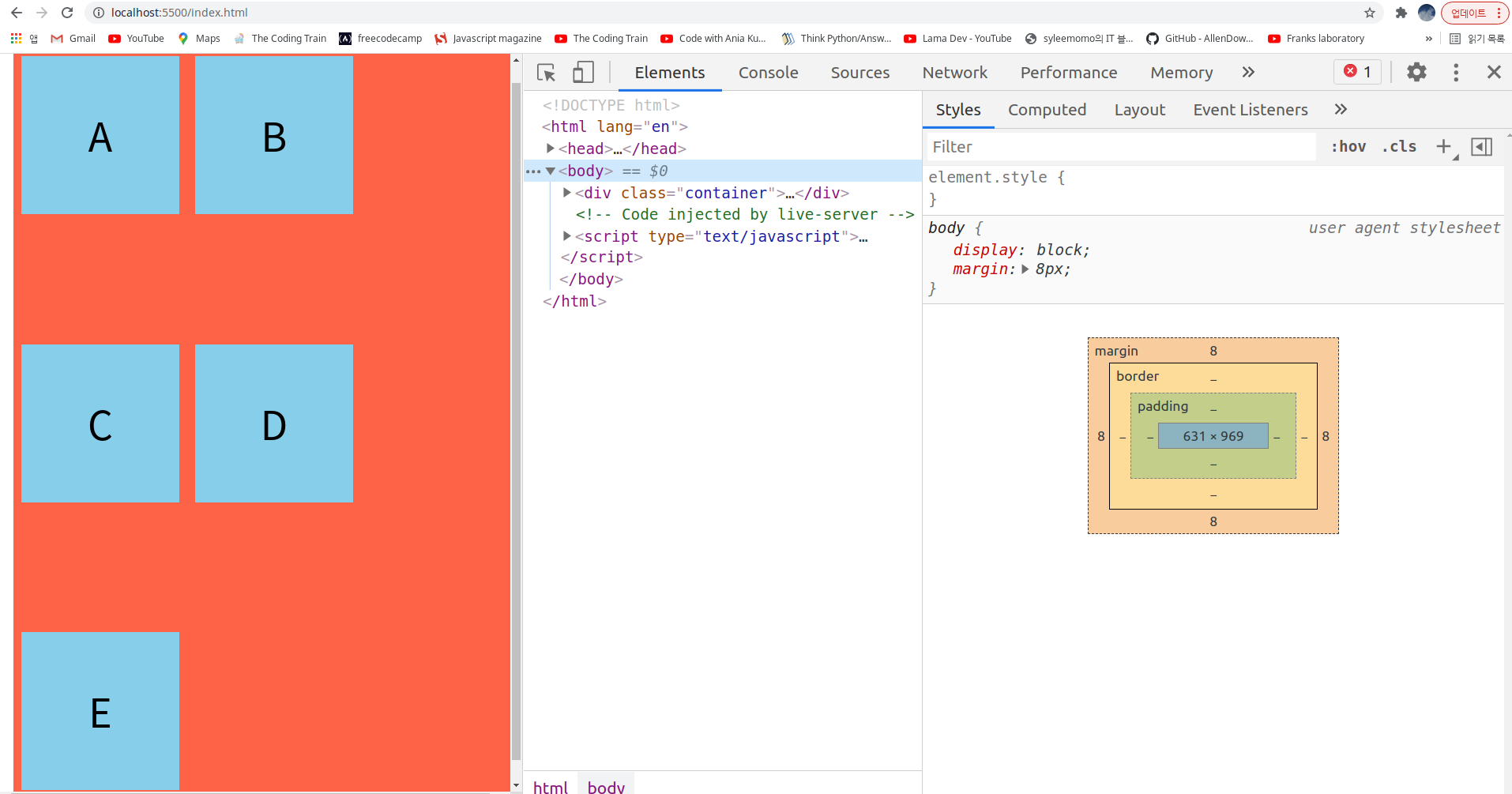Click body in the breadcrumb bar
Image resolution: width=1512 pixels, height=794 pixels.
point(606,787)
